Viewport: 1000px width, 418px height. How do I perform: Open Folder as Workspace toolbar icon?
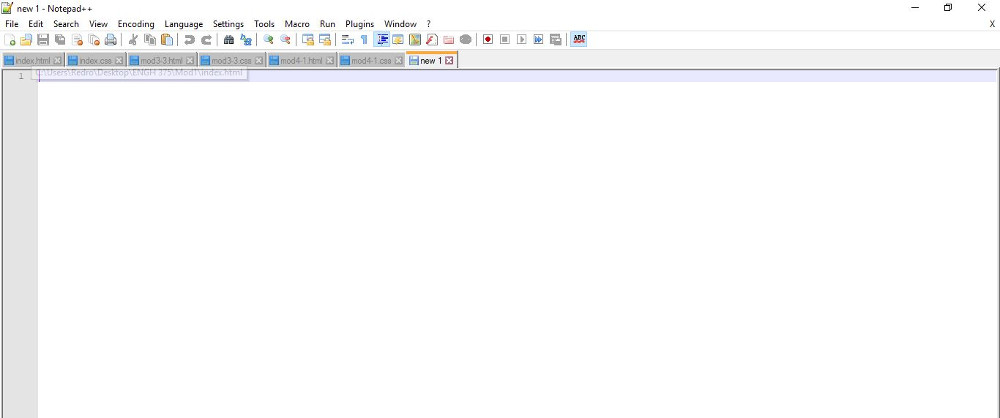[x=448, y=40]
